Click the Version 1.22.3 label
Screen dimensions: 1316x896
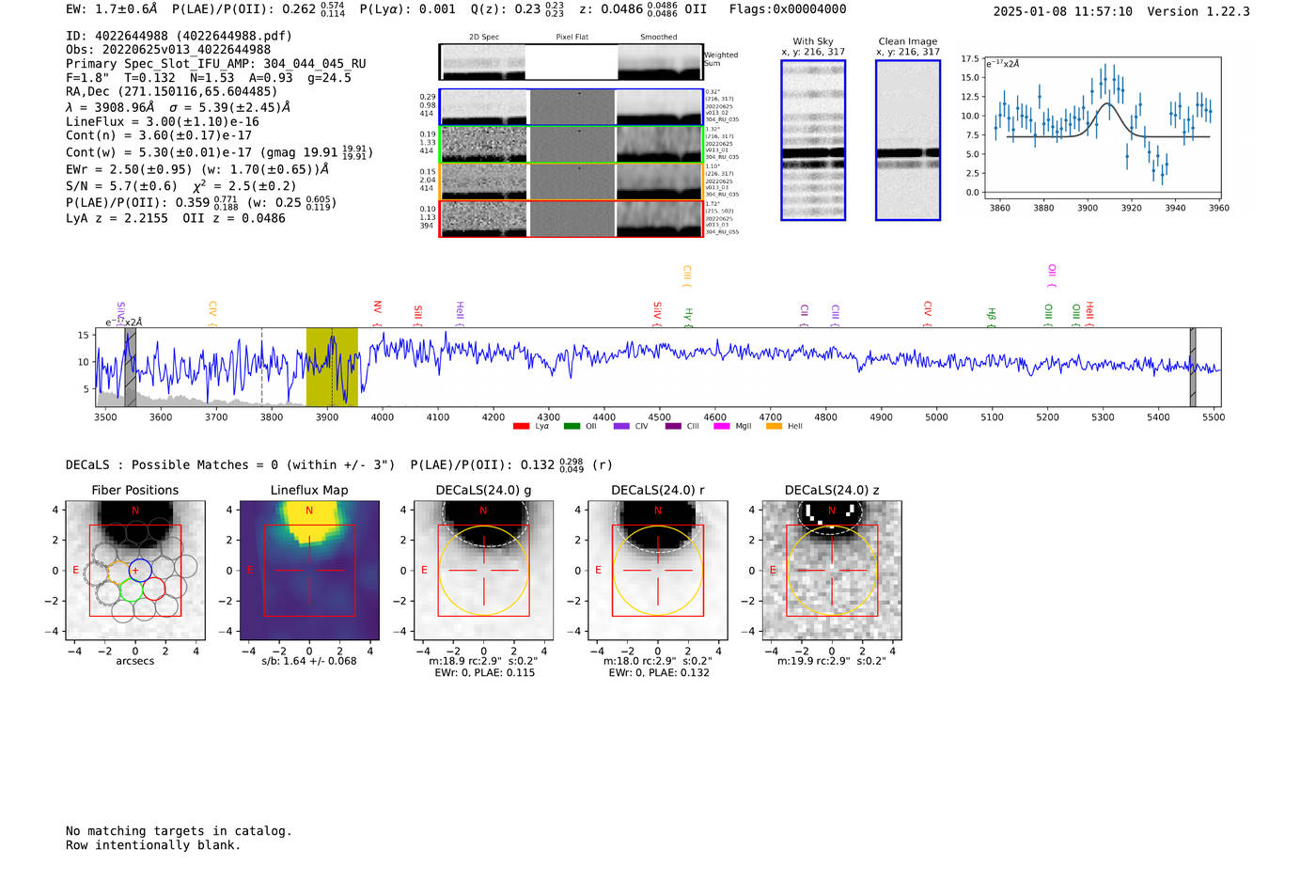click(x=1198, y=11)
